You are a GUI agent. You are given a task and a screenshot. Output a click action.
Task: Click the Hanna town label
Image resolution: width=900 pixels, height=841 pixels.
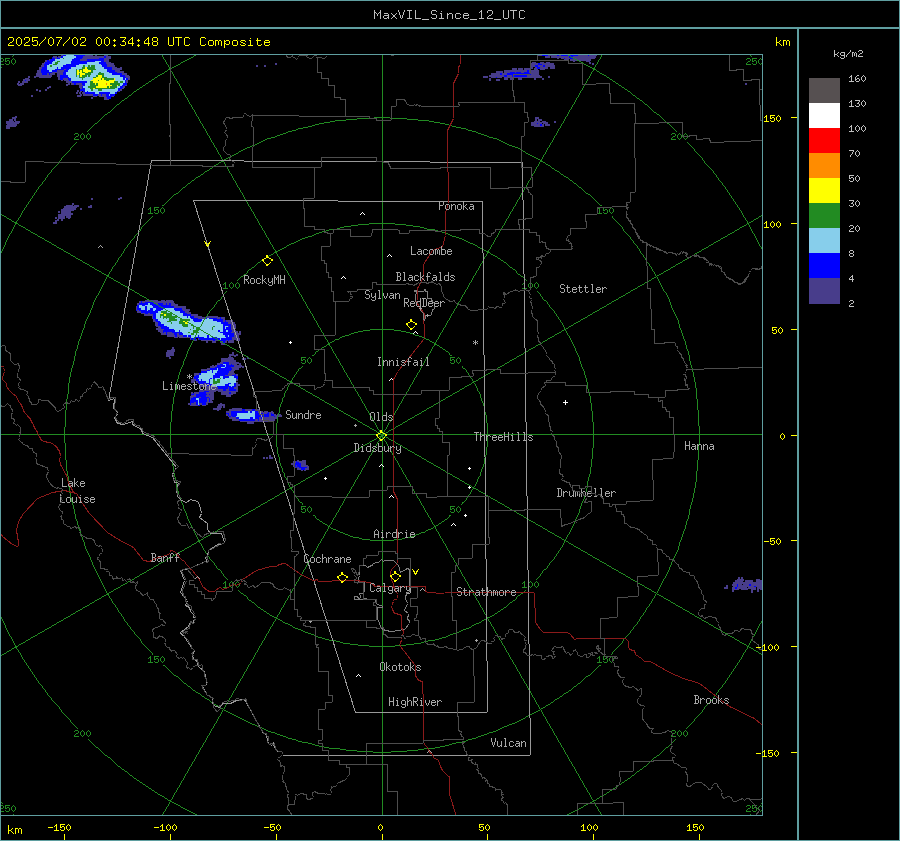[x=699, y=446]
